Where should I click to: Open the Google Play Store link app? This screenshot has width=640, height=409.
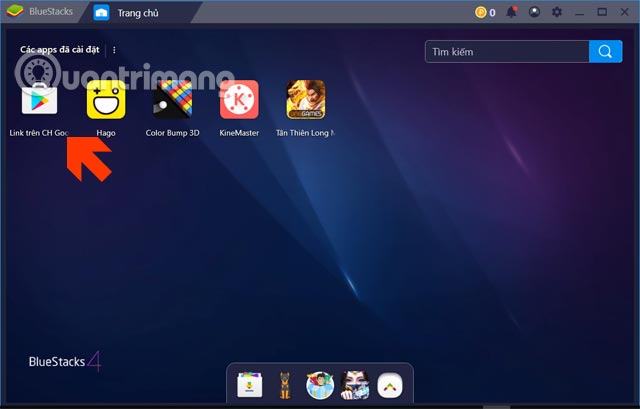39,100
